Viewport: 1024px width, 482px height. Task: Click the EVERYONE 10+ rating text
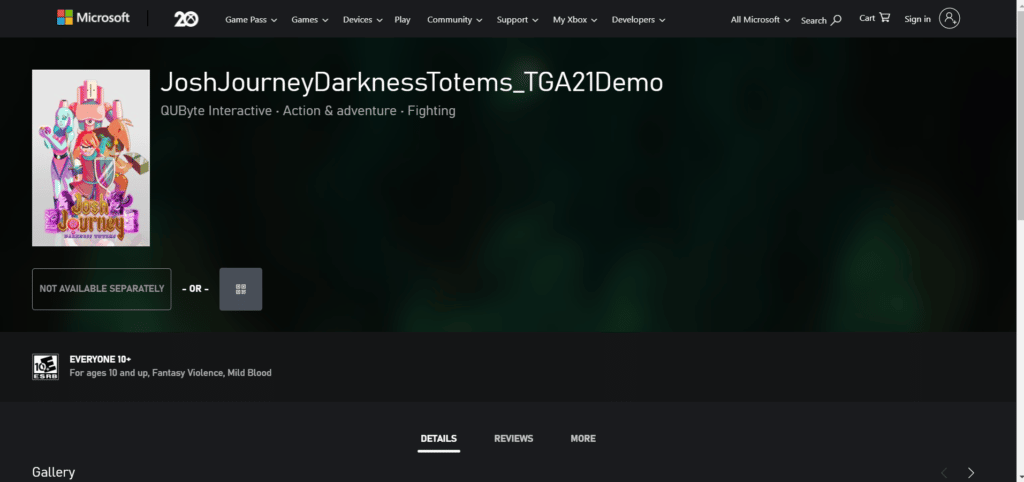pos(101,359)
